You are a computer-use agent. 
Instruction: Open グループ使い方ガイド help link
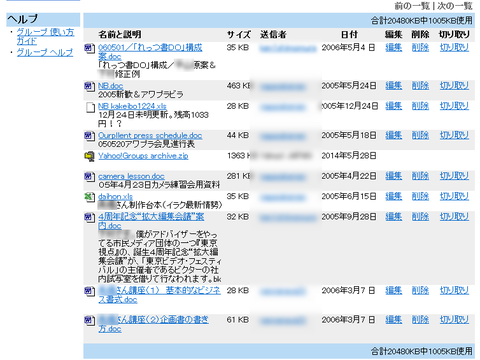(45, 36)
